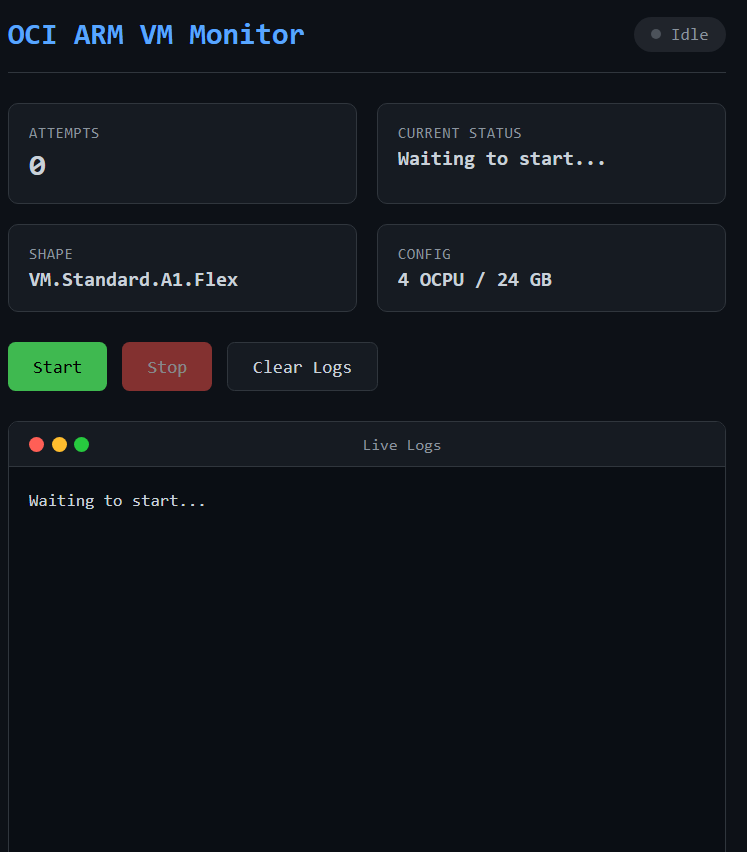The image size is (747, 852).
Task: Click the SHAPE card showing VM.Standard.A1.Flex
Action: click(182, 267)
